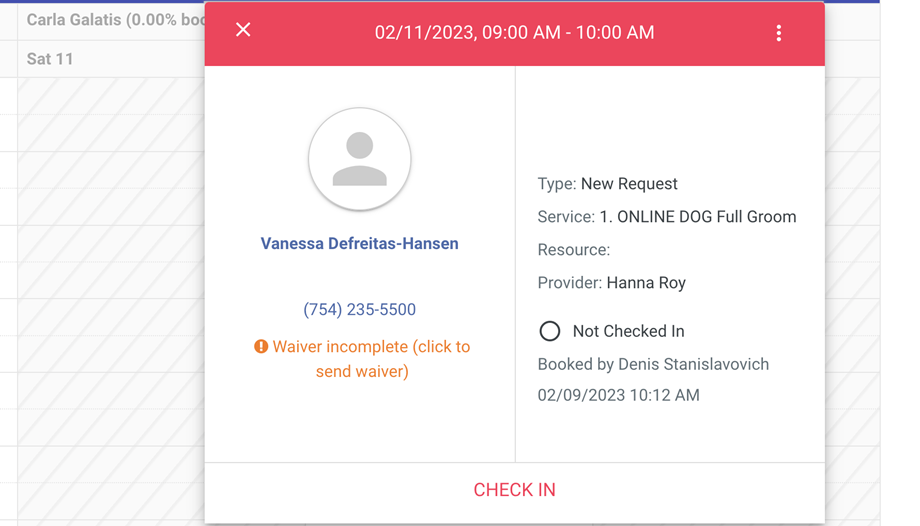Select the Carla Galatis provider column header
Viewport: 920px width, 526px height.
pyautogui.click(x=116, y=20)
